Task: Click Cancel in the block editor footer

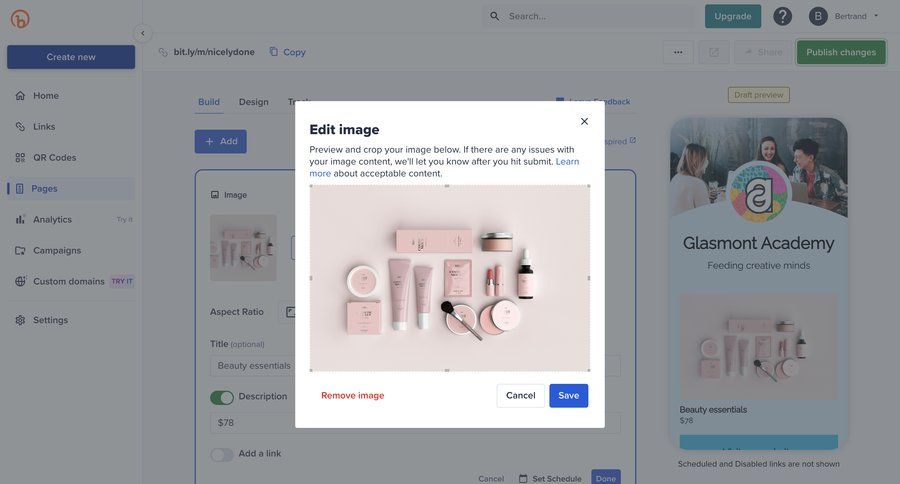Action: [x=491, y=478]
